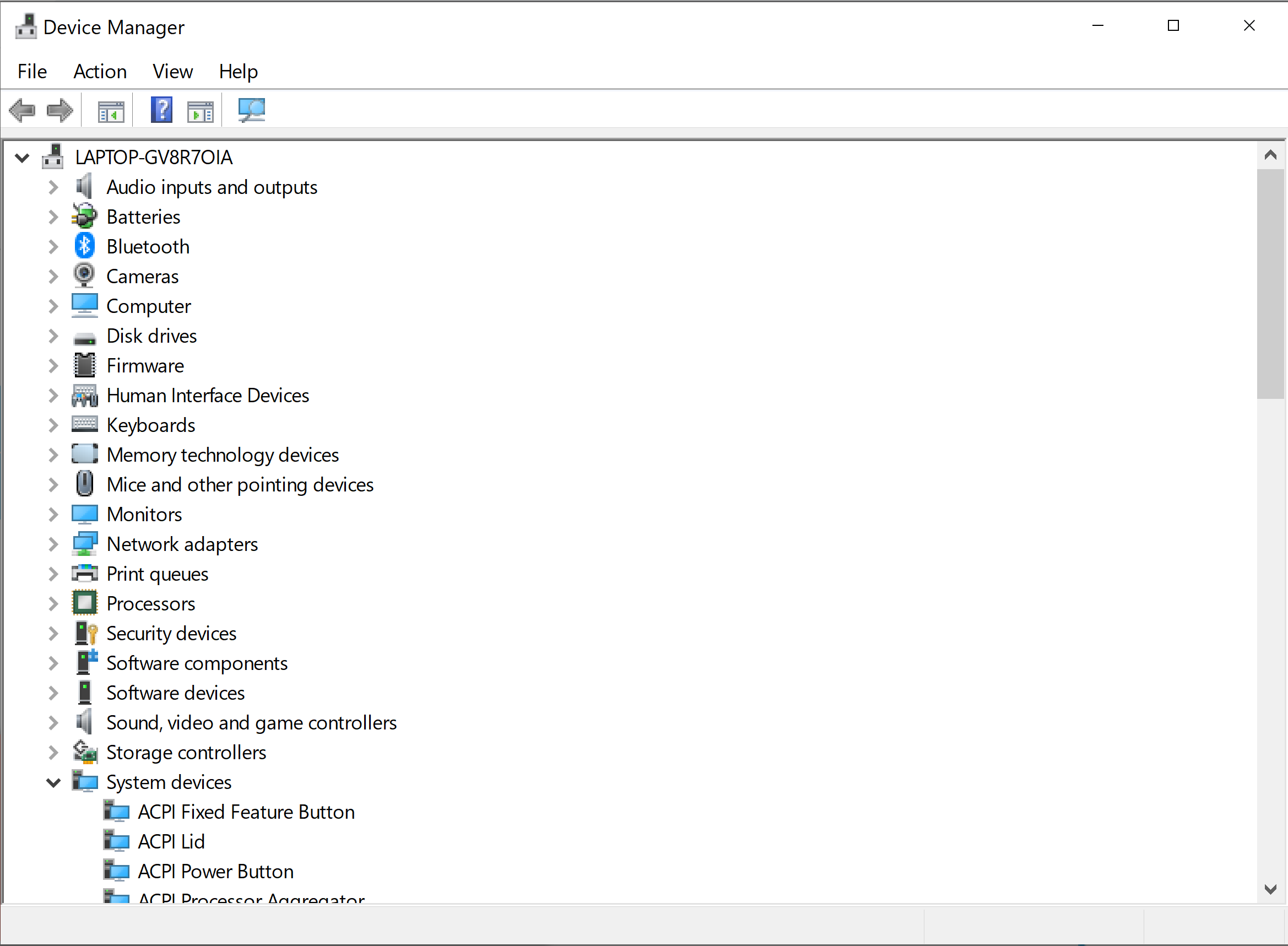Image resolution: width=1288 pixels, height=946 pixels.
Task: Expand the Disk drives category
Action: [53, 336]
